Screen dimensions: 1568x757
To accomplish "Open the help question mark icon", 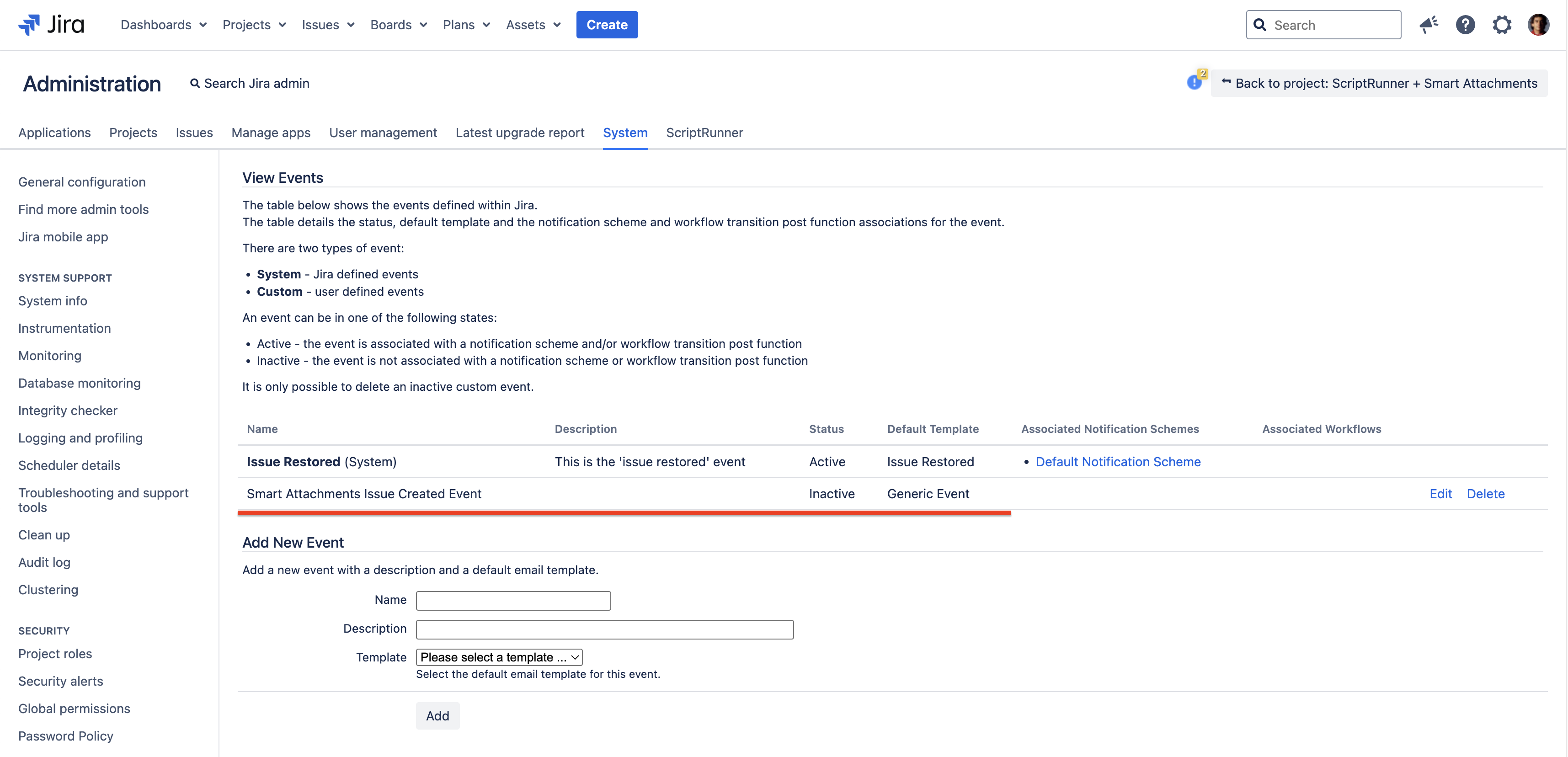I will [x=1465, y=25].
